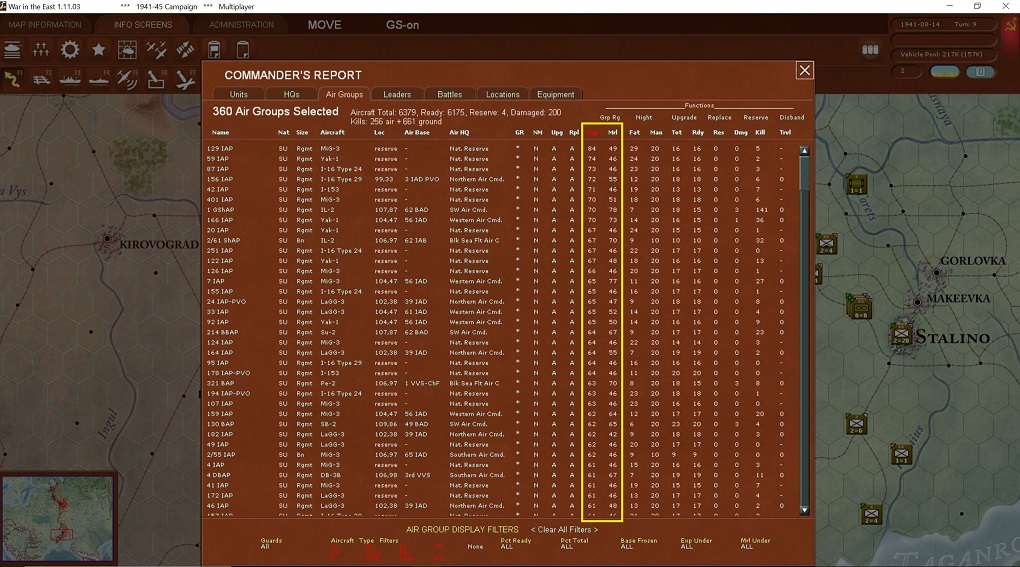Click the stacked unit counter west of Makeevka
Screen dimensions: 1020x567
tap(859, 306)
